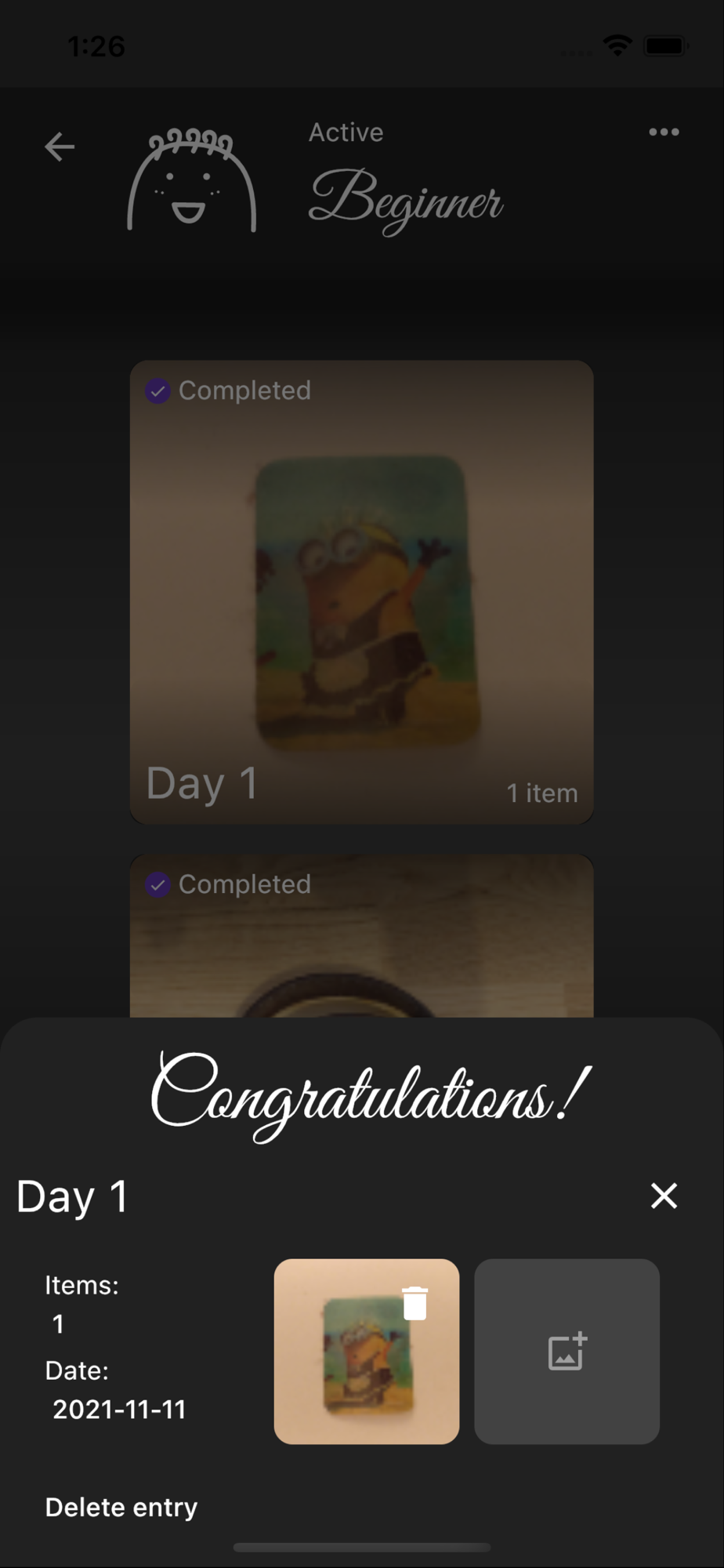The width and height of the screenshot is (724, 1568).
Task: Tap the WiFi status icon
Action: pyautogui.click(x=618, y=45)
